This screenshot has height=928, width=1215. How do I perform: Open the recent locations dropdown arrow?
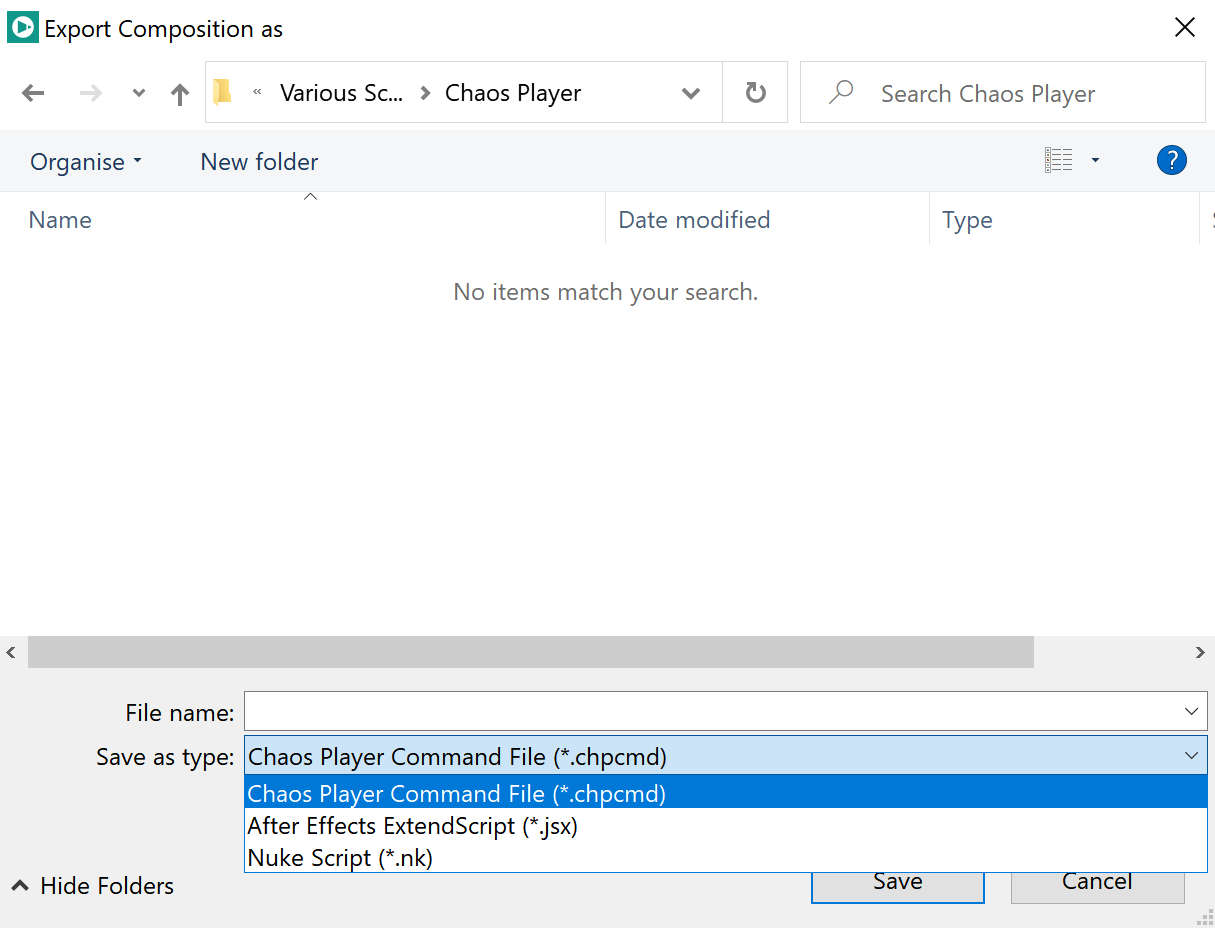[139, 94]
